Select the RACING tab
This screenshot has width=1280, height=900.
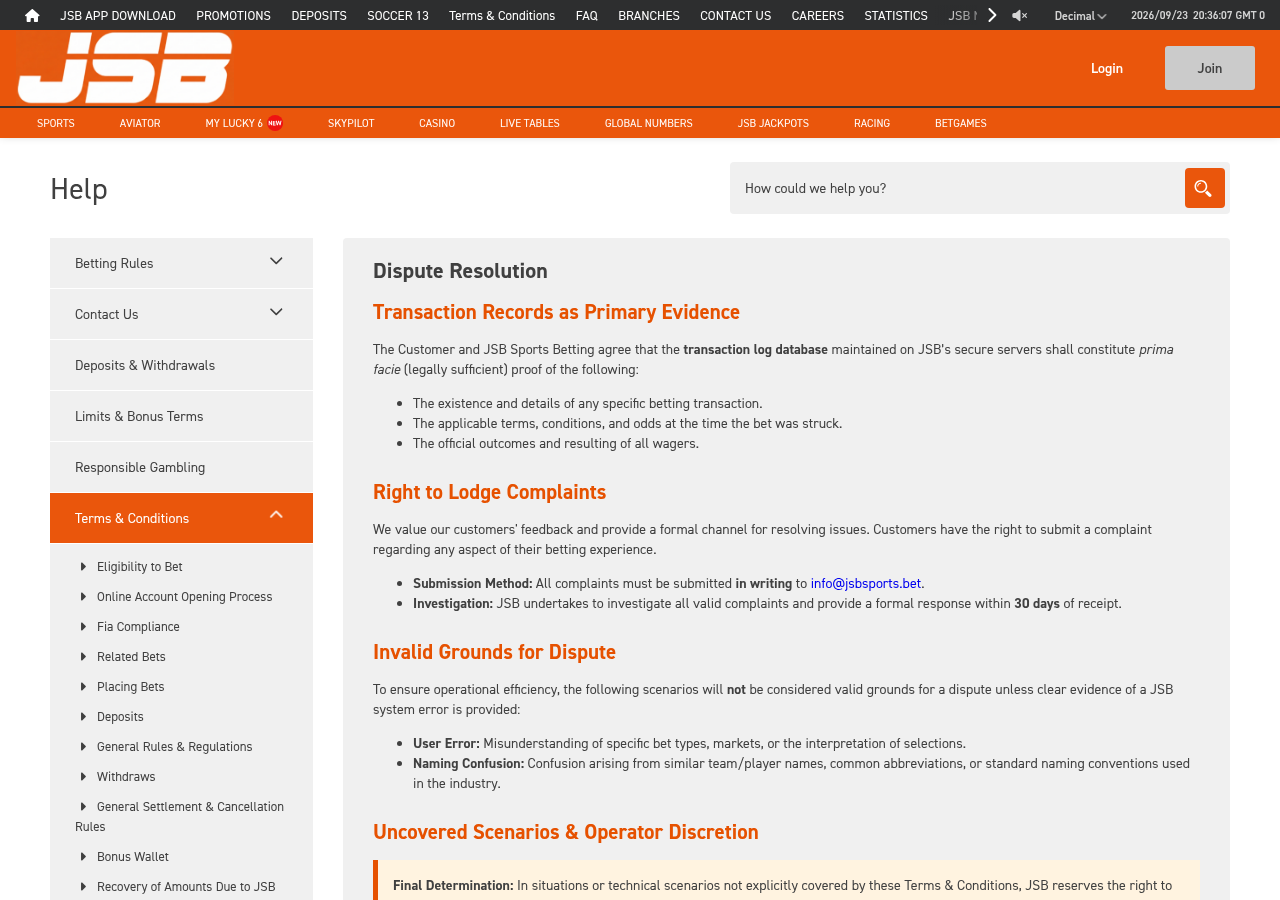872,123
